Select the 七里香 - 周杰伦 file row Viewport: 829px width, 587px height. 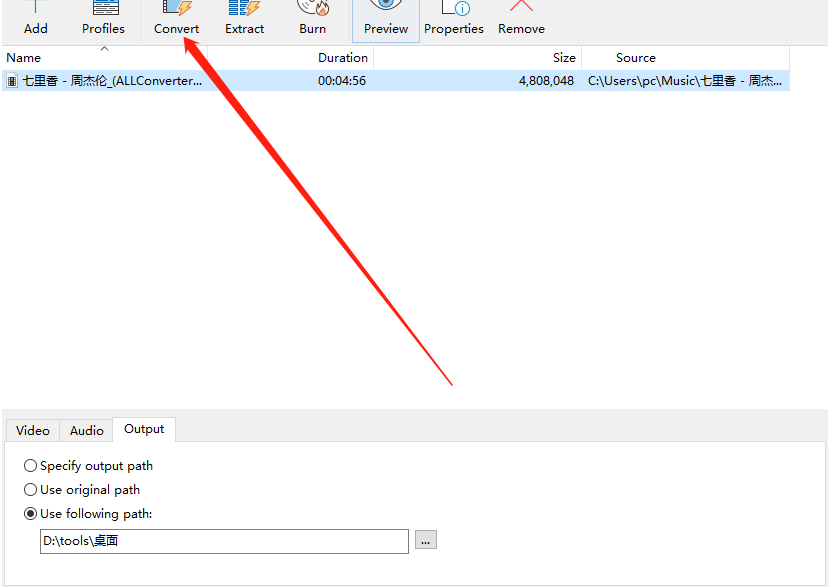pyautogui.click(x=396, y=80)
